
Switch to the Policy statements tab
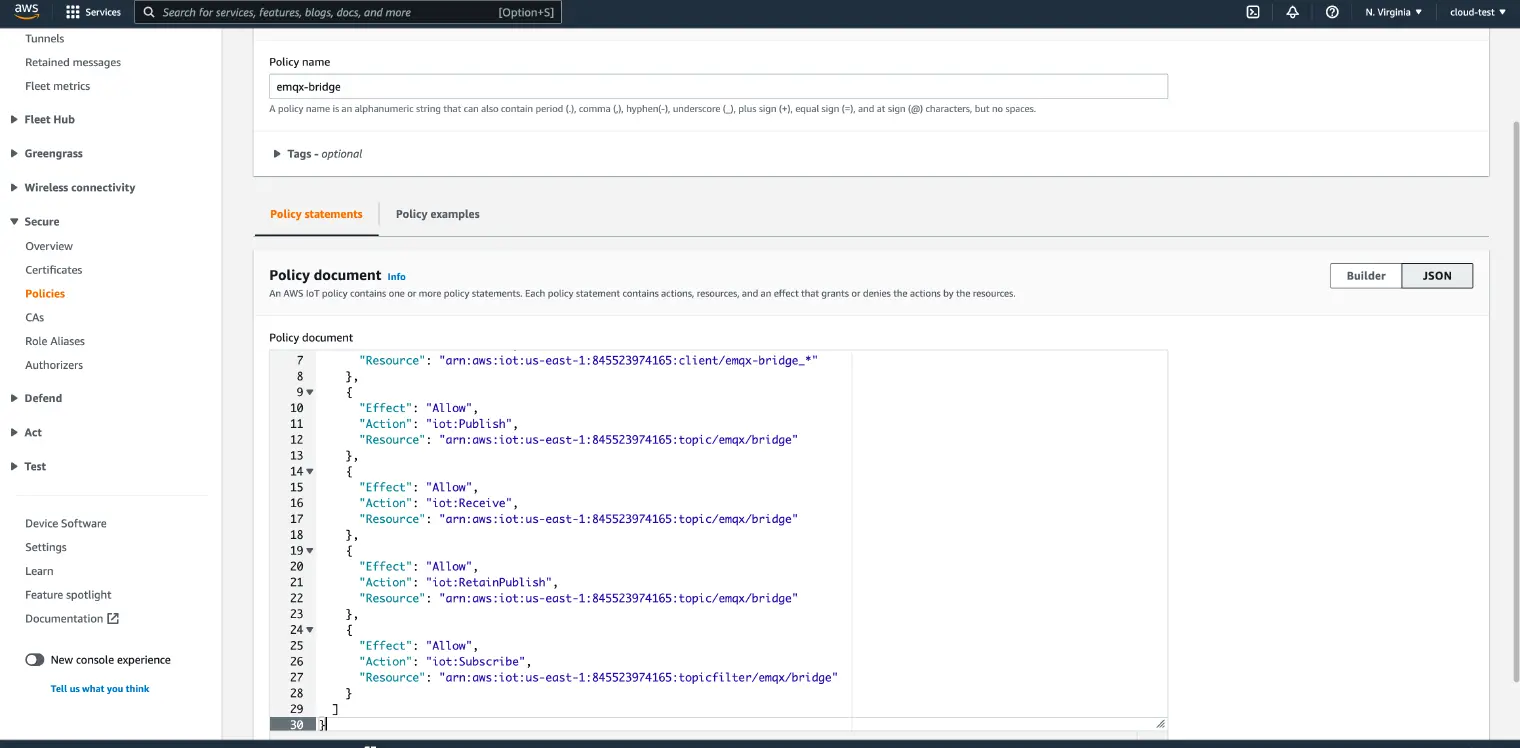316,214
